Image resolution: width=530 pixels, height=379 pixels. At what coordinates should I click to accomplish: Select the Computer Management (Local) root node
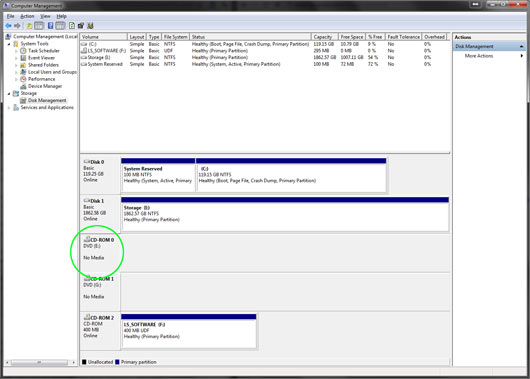(x=45, y=37)
